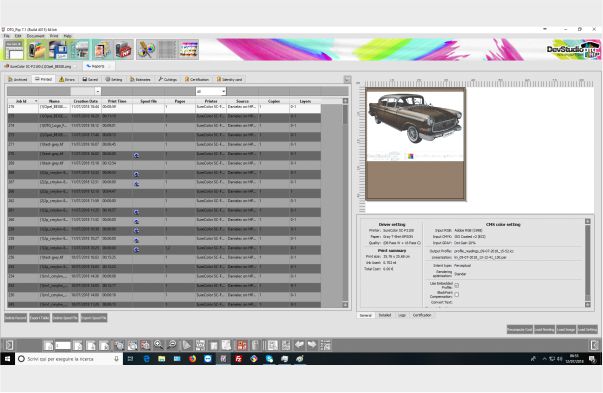Switch to the Detailed tab below settings

coord(385,315)
